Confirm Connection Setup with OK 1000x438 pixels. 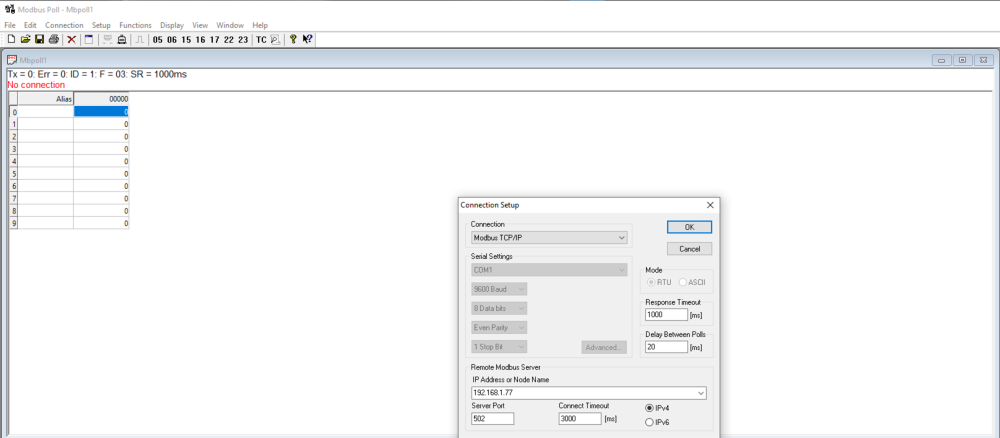coord(689,227)
